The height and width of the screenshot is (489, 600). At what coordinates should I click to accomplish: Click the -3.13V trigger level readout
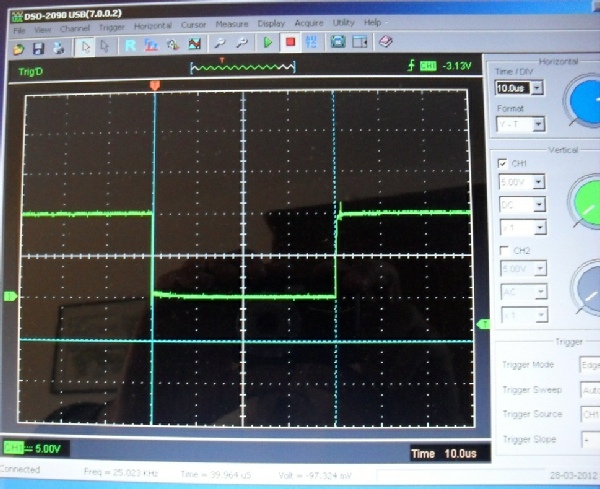[x=457, y=66]
